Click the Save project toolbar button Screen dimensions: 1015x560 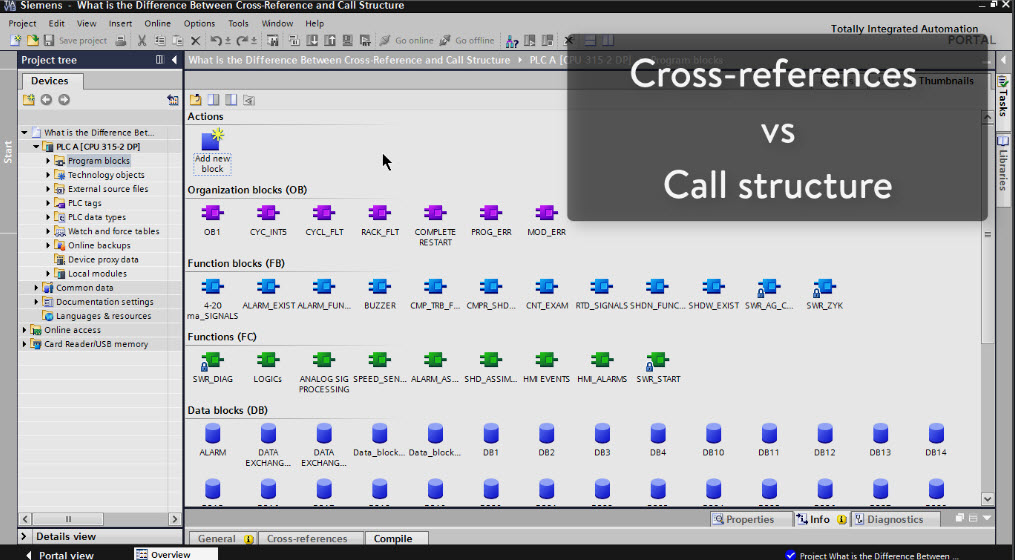(x=75, y=40)
